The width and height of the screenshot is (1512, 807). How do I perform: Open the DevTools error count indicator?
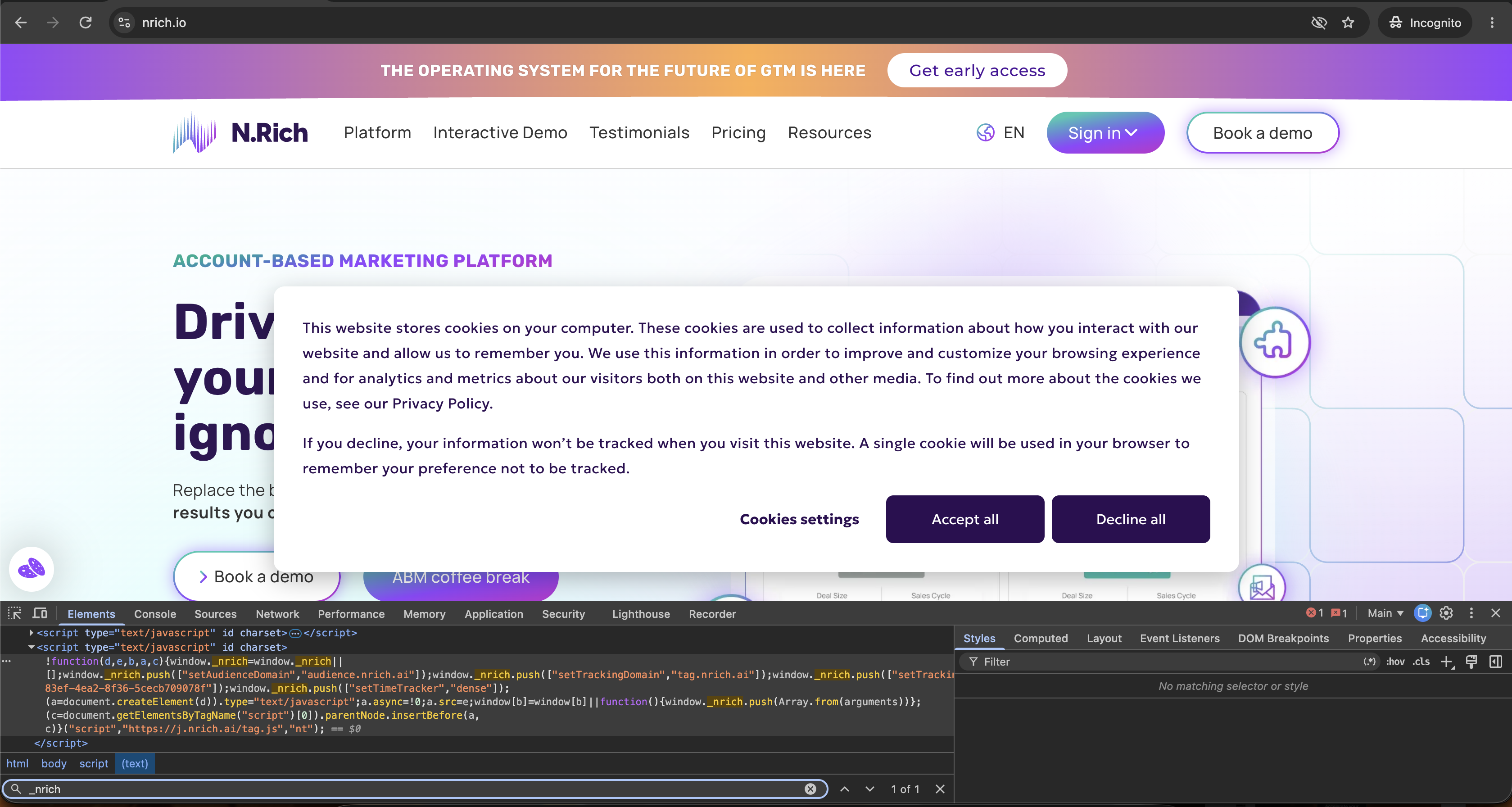(1314, 613)
